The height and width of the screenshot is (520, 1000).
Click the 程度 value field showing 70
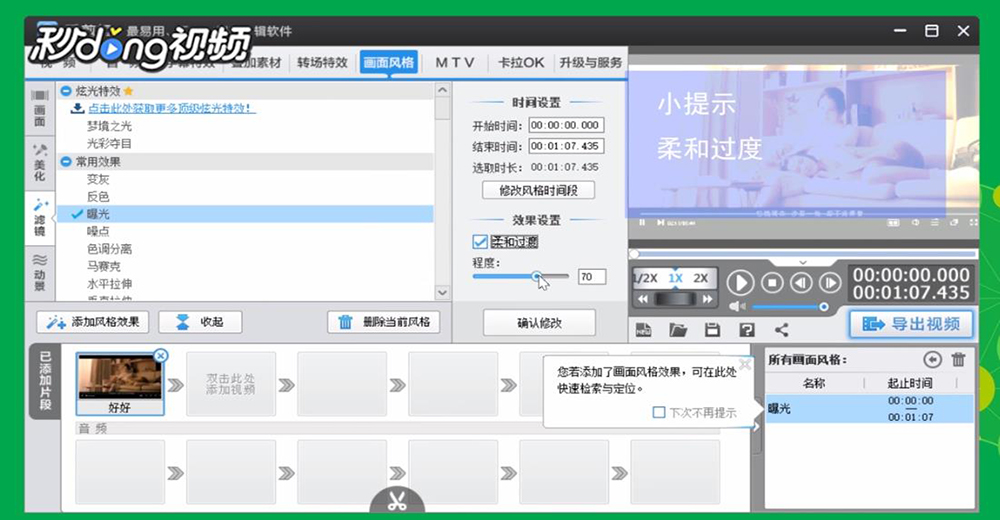(x=591, y=276)
